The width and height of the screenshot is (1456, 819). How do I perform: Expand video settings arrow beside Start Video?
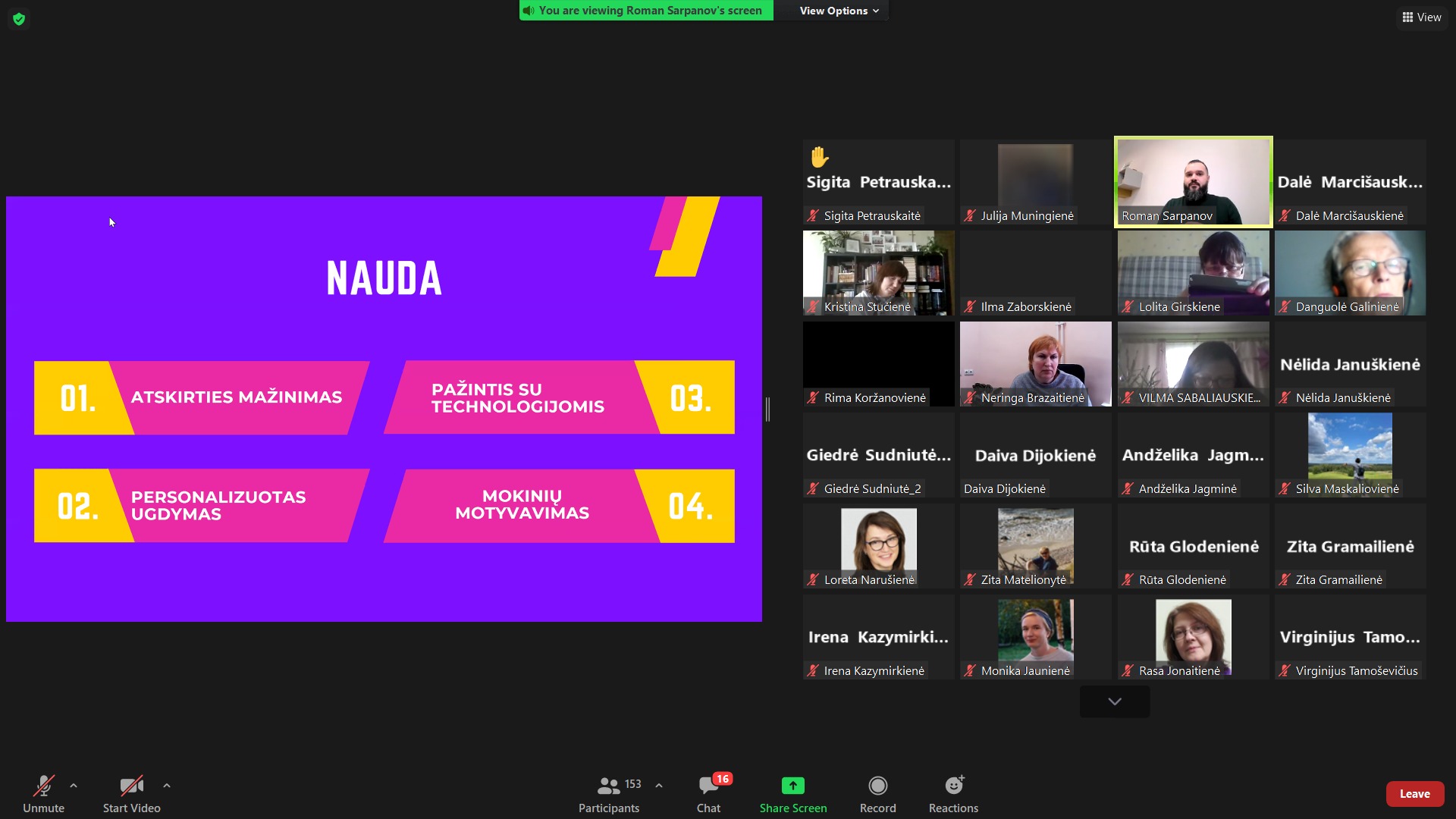(167, 786)
